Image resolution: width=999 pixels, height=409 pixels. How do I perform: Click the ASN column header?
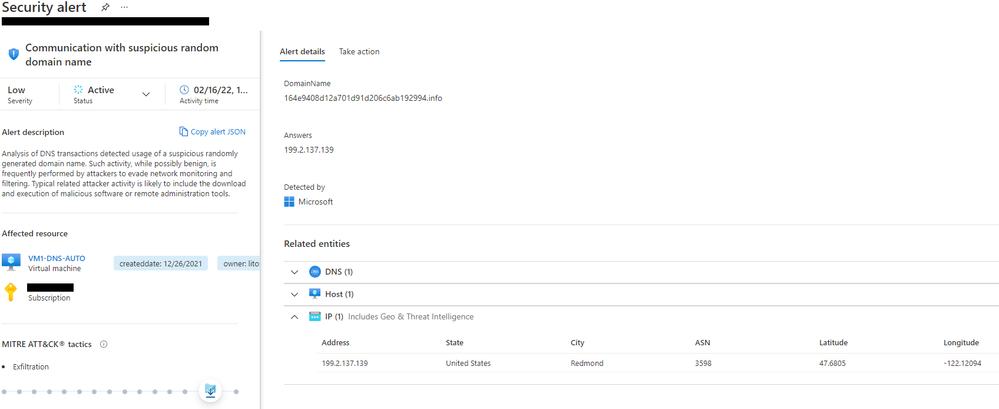(702, 343)
